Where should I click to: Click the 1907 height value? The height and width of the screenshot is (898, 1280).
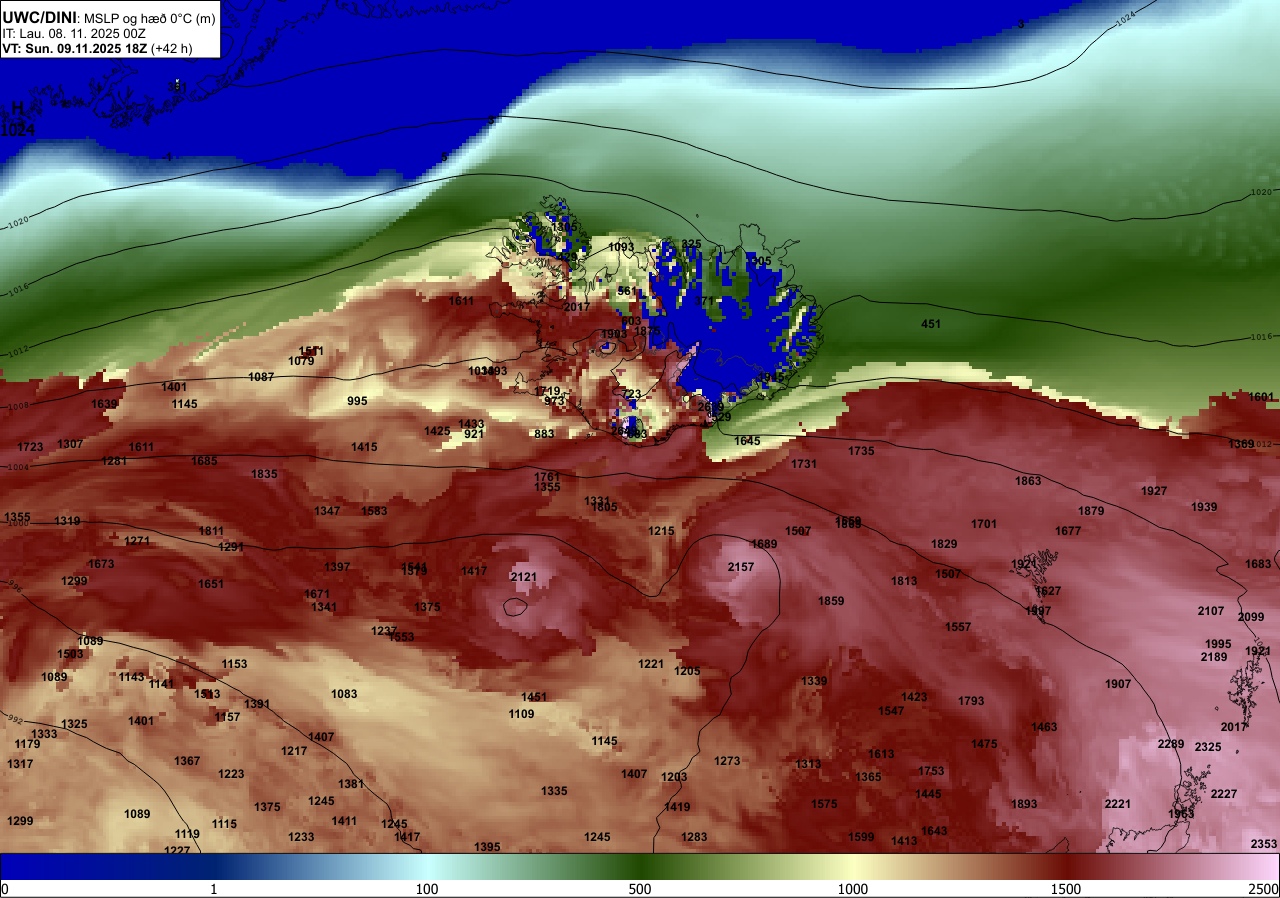pyautogui.click(x=1118, y=684)
